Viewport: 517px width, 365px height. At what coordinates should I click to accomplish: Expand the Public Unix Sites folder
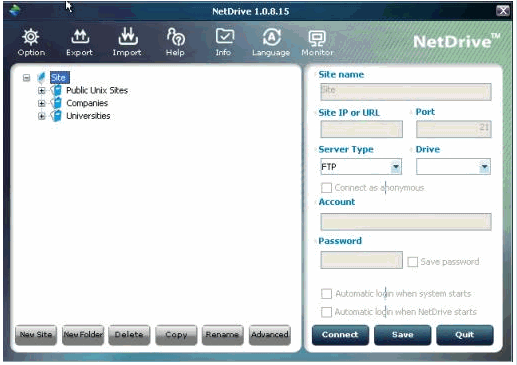pos(41,91)
